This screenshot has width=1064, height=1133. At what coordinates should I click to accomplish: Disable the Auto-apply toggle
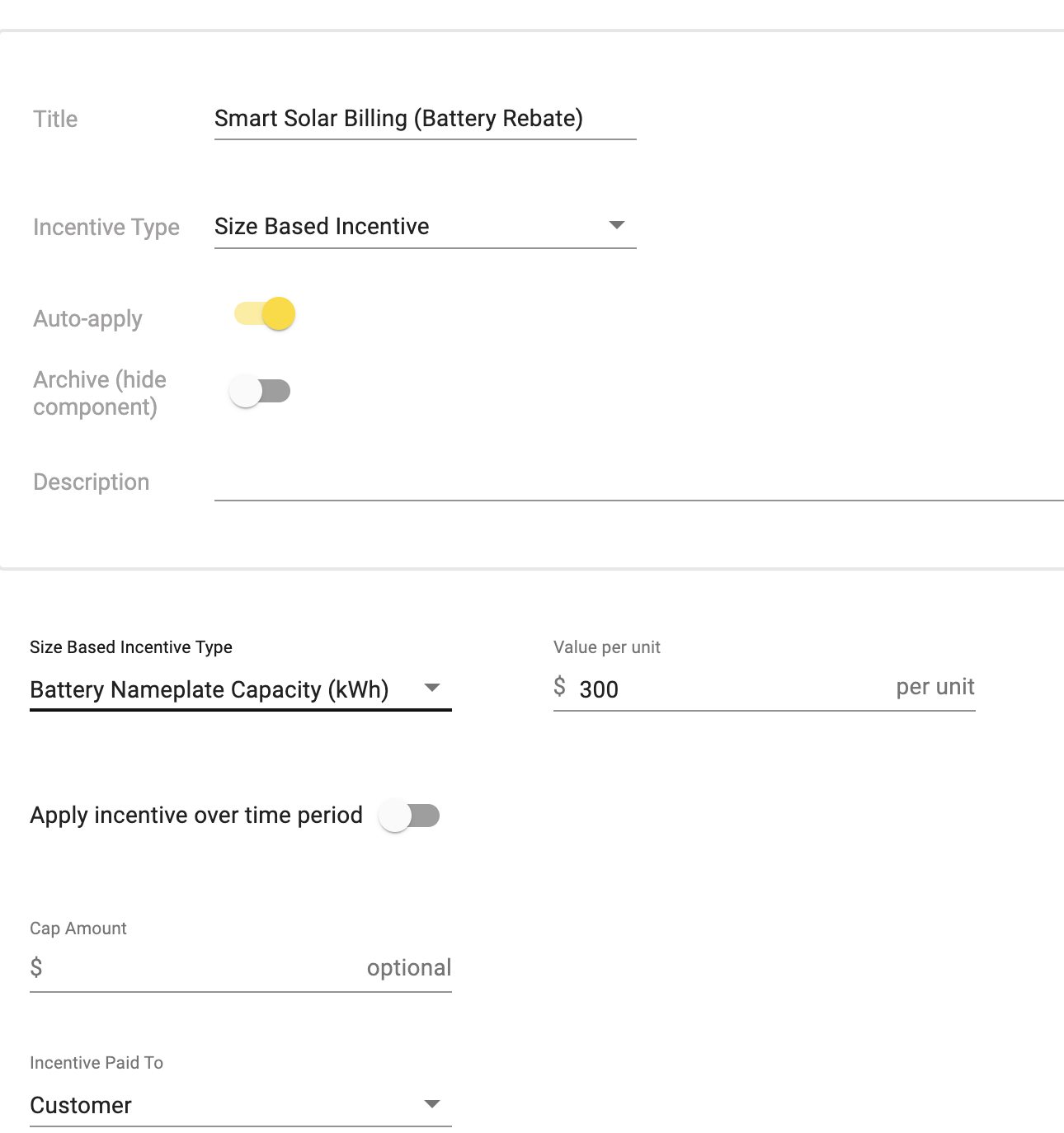point(265,314)
